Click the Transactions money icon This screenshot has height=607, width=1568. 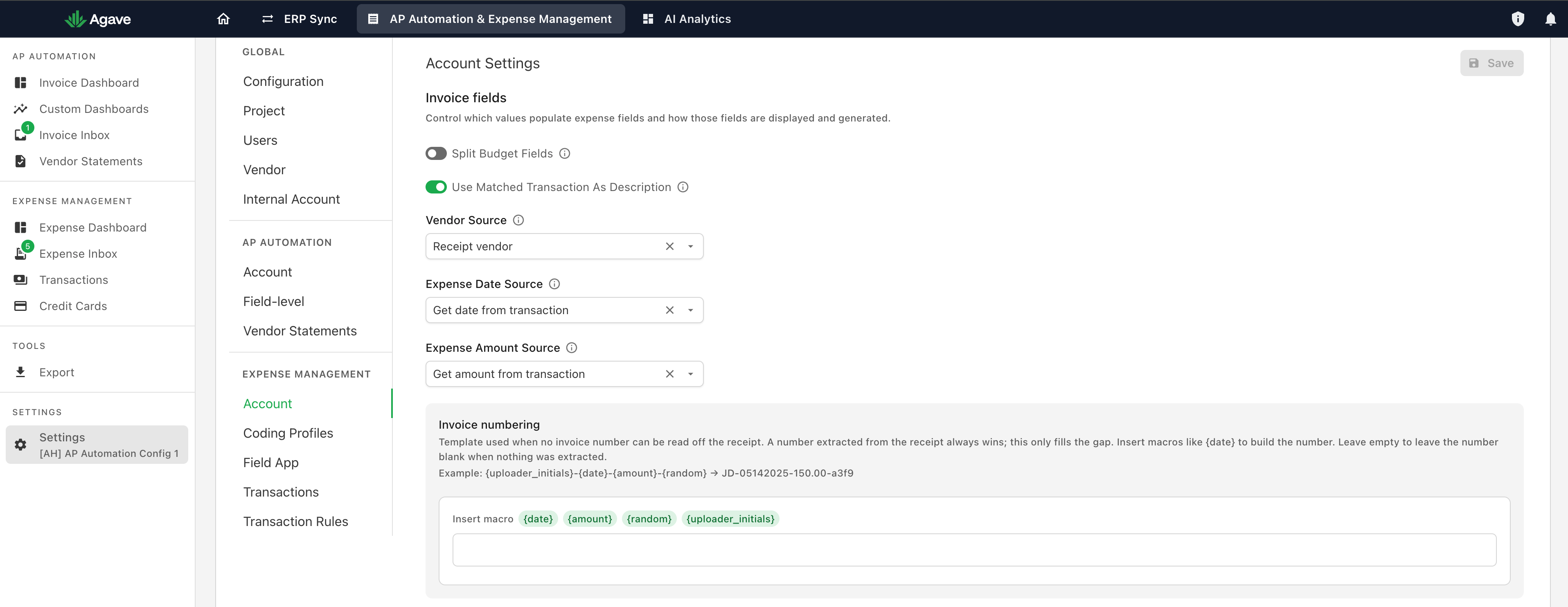21,280
